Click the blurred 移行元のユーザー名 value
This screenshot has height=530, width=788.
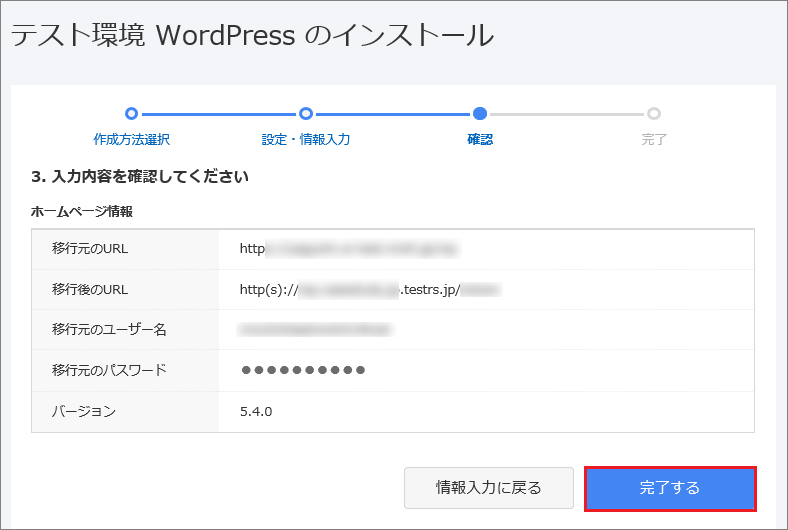315,330
